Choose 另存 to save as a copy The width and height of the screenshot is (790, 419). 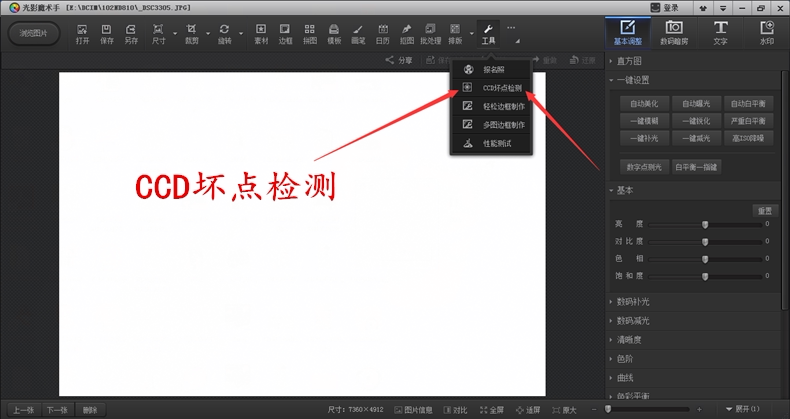(131, 34)
